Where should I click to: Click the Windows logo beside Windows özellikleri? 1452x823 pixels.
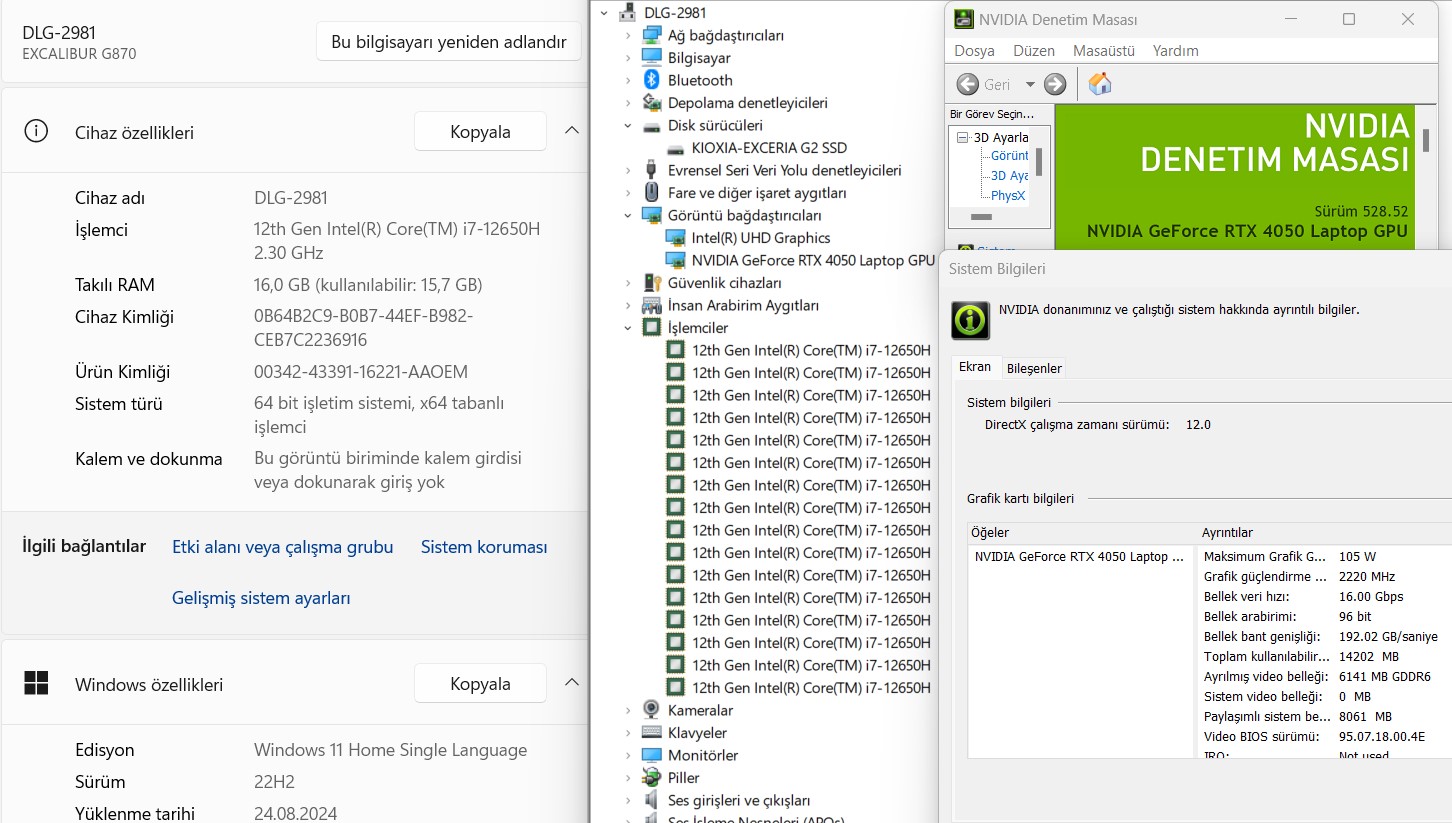coord(36,684)
